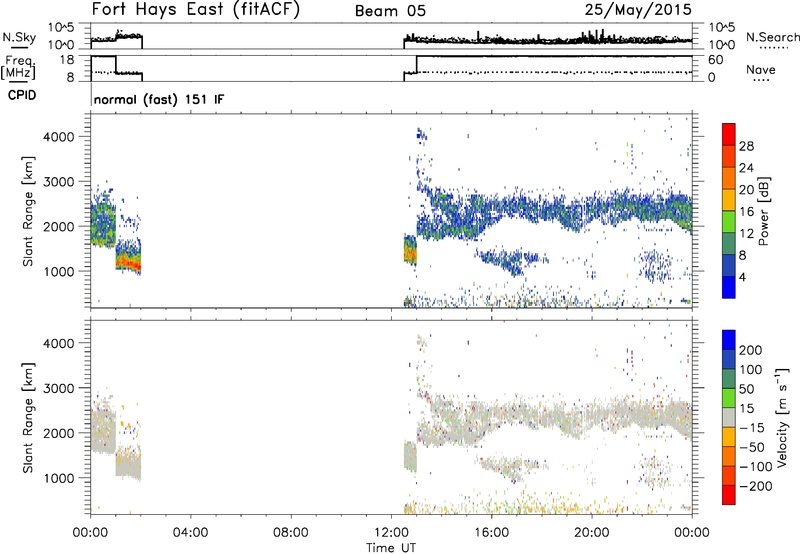This screenshot has width=800, height=554.
Task: Click the 'CPID' row label
Action: [x=22, y=95]
